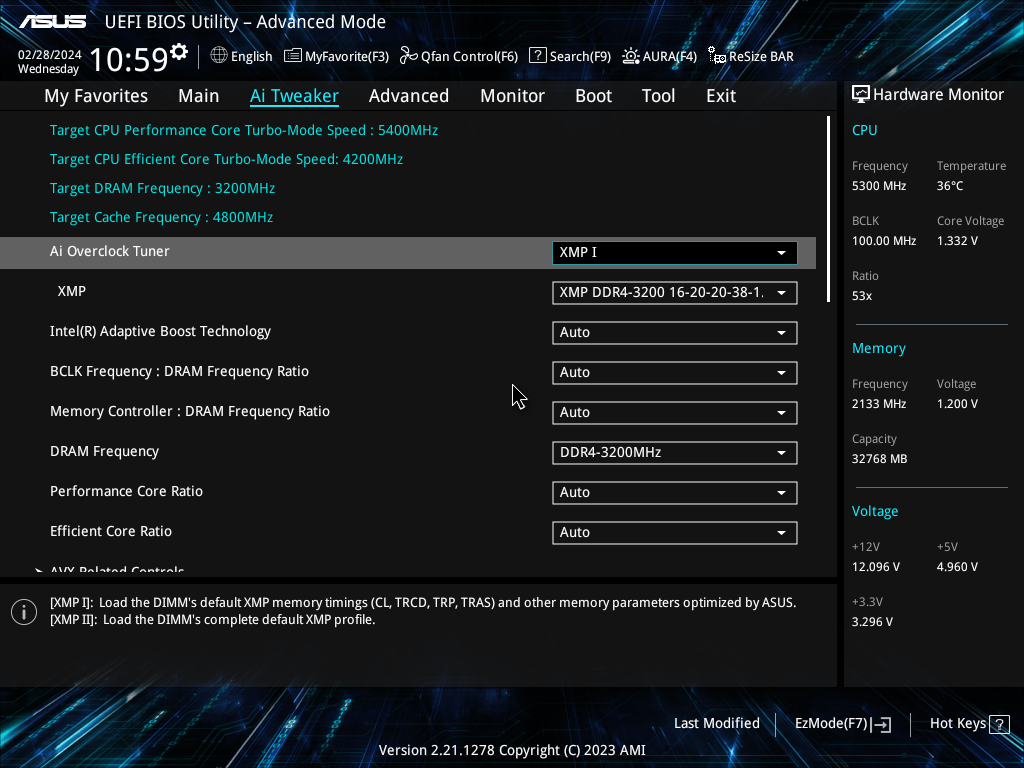This screenshot has width=1024, height=768.
Task: Open the DRAM Frequency dropdown
Action: [674, 453]
